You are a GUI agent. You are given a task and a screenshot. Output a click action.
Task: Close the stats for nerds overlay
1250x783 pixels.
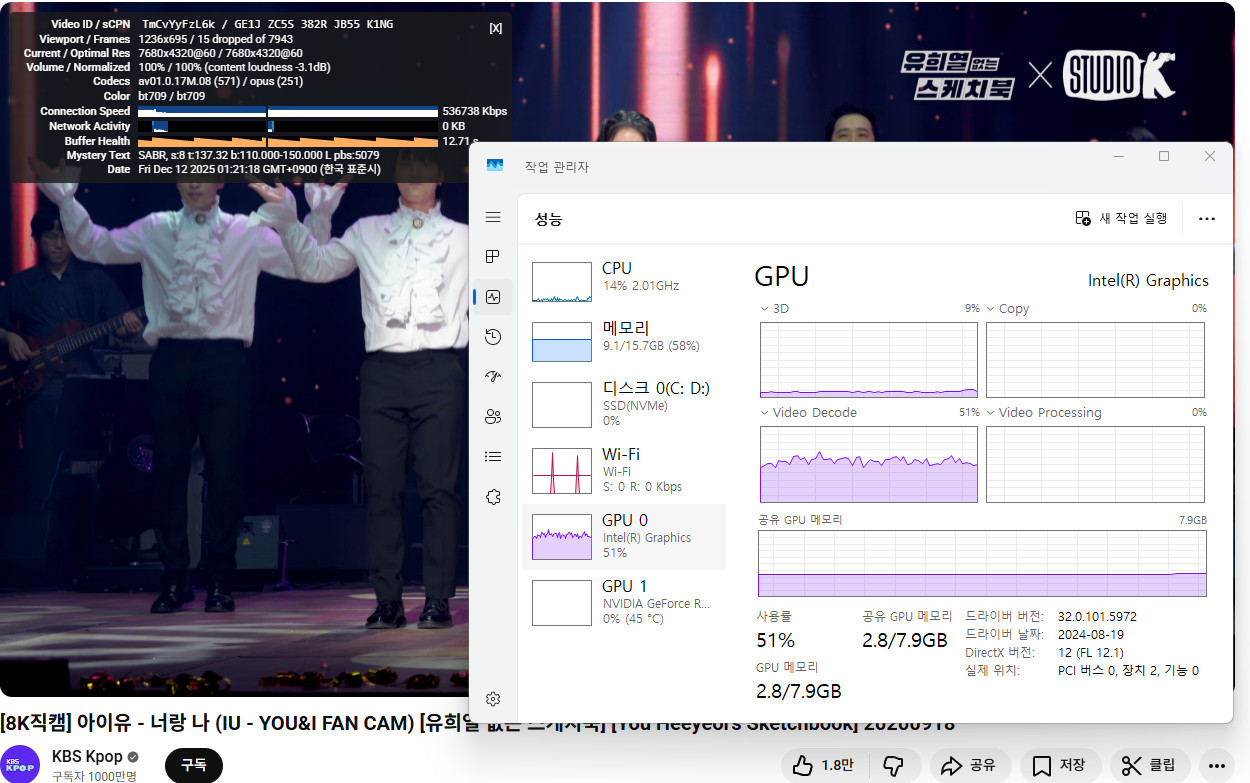point(495,28)
